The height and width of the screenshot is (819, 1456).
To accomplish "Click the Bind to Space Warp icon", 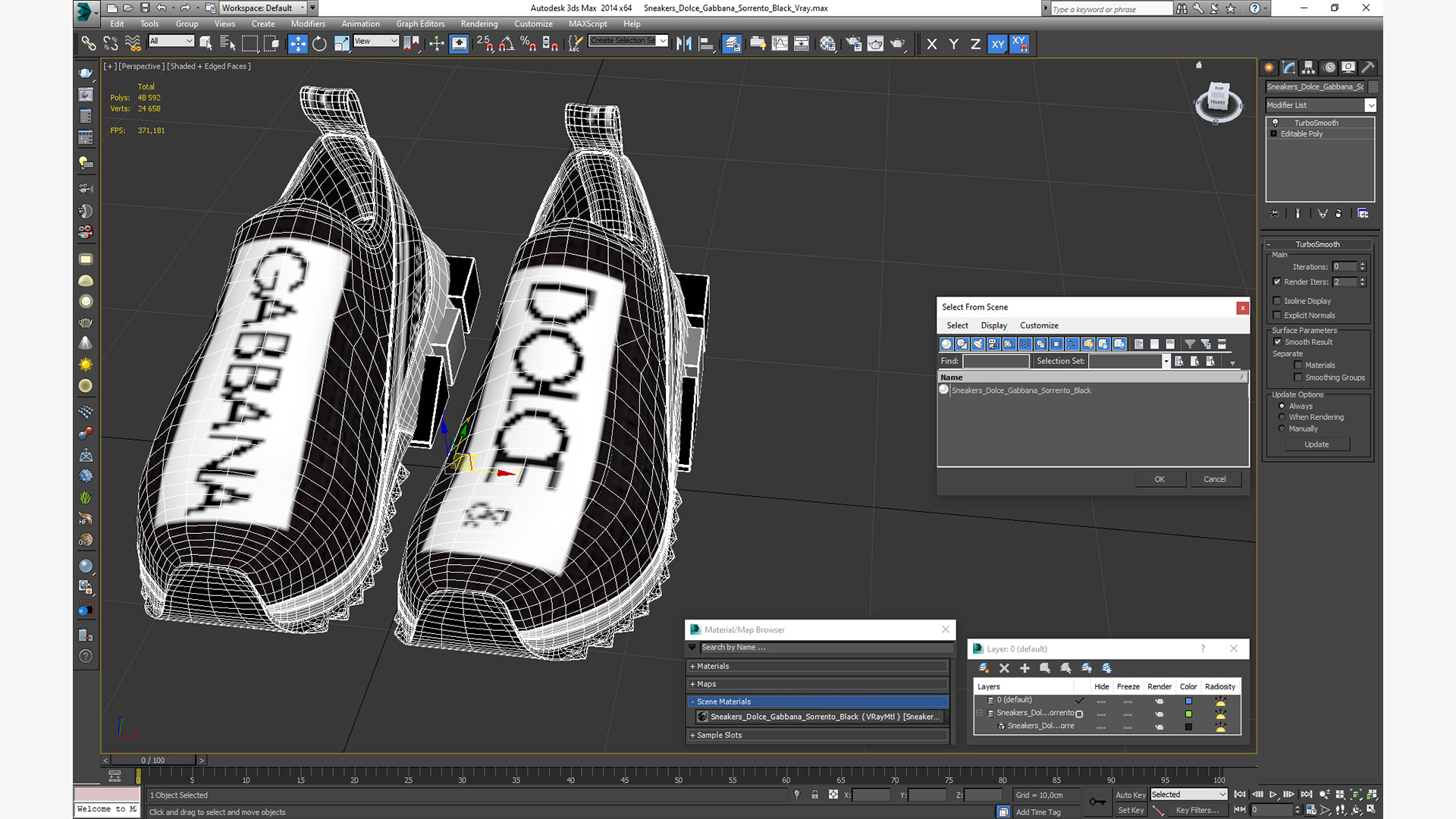I will pyautogui.click(x=133, y=44).
